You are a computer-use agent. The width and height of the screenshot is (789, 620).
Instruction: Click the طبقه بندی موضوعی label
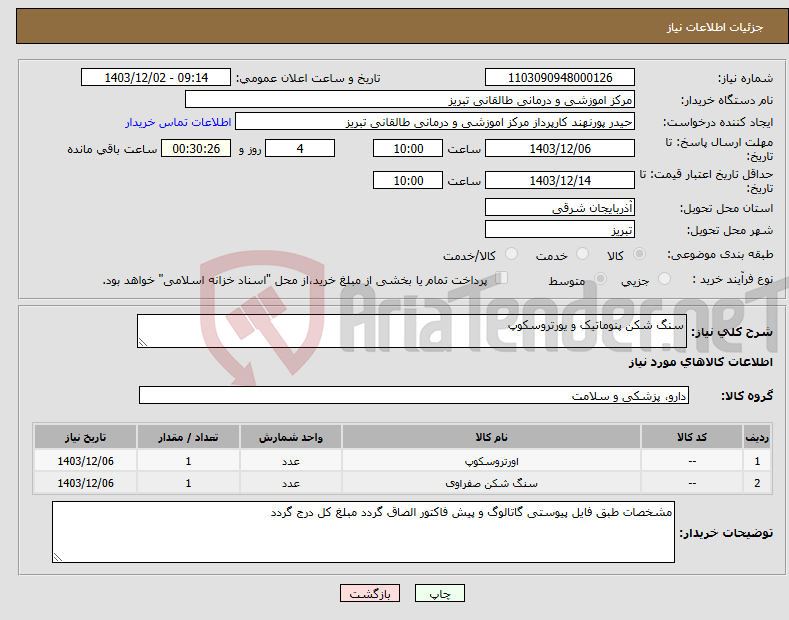click(720, 254)
